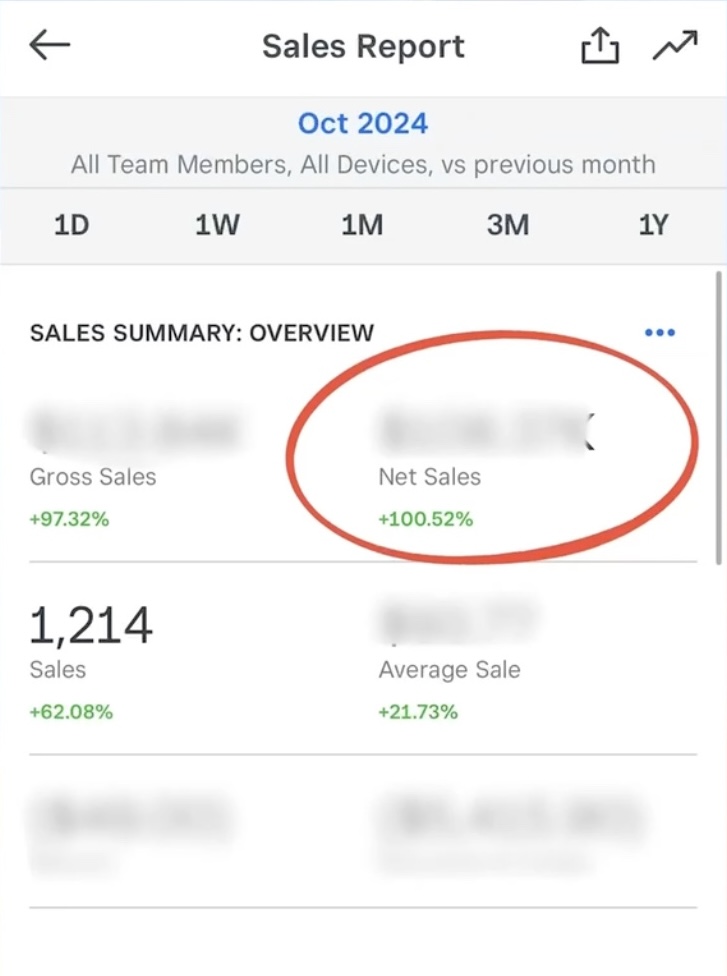Switch to the 3M view
The width and height of the screenshot is (727, 976).
click(508, 226)
